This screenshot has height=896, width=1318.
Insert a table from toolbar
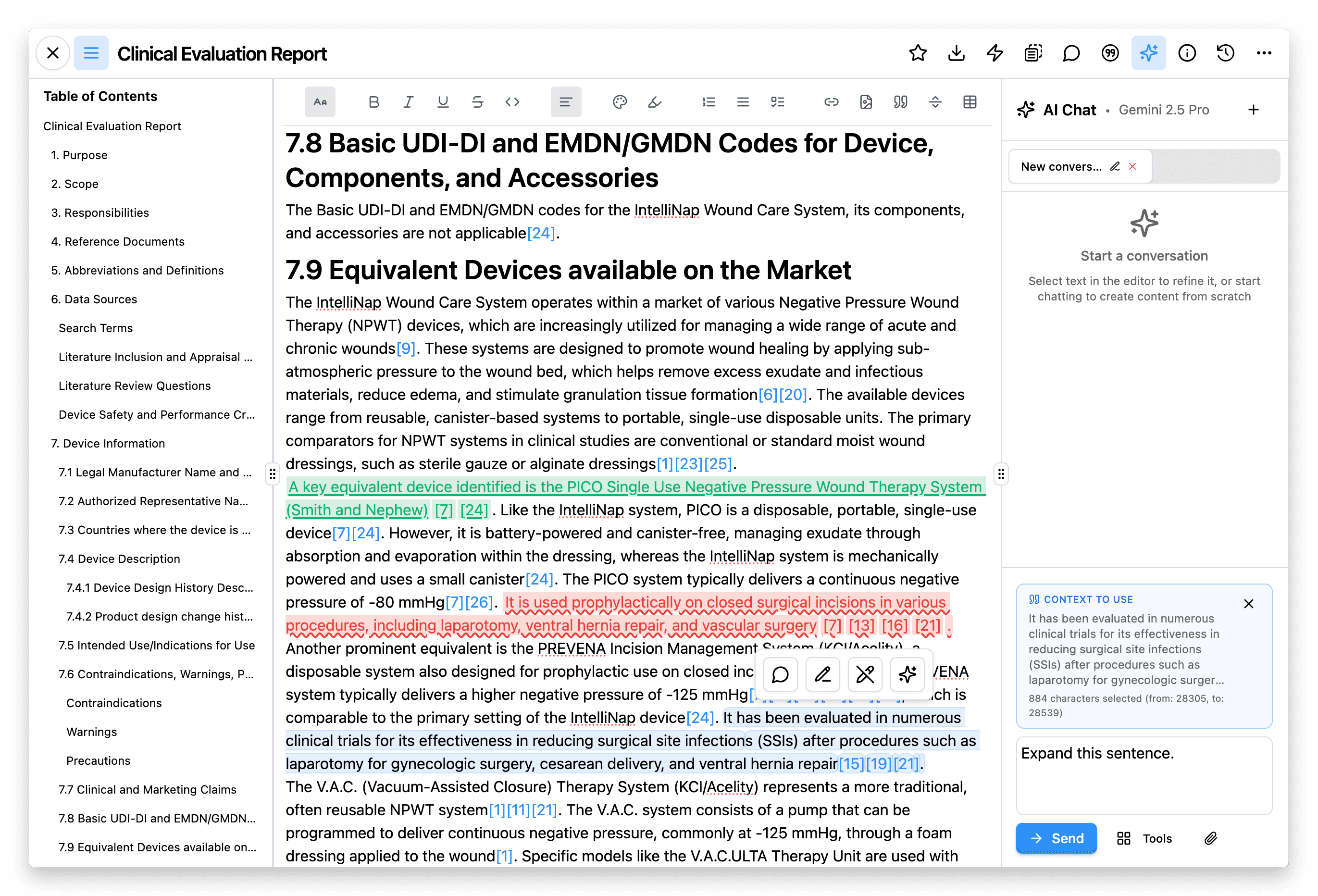click(x=970, y=102)
